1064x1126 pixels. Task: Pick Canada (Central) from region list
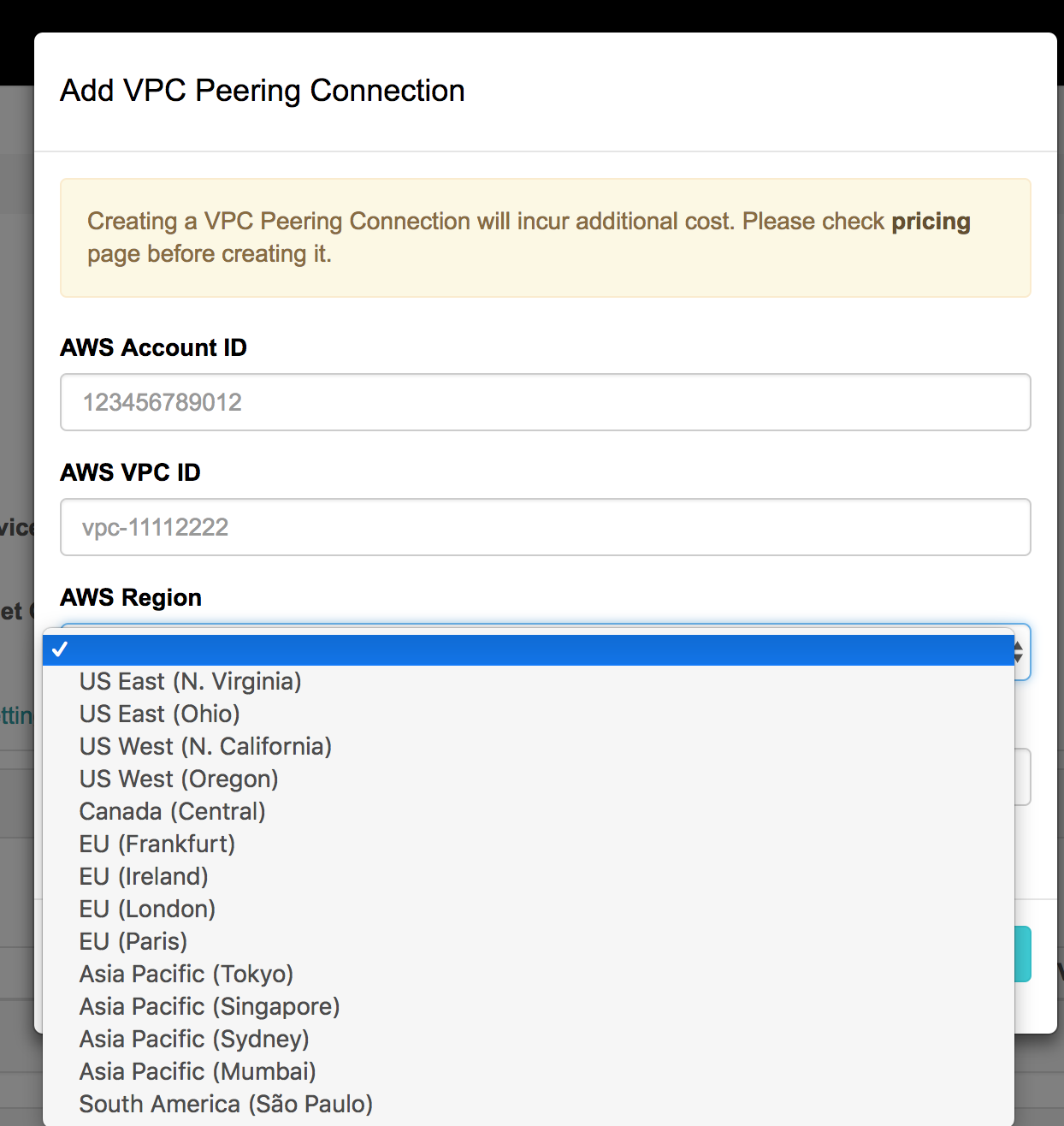529,812
